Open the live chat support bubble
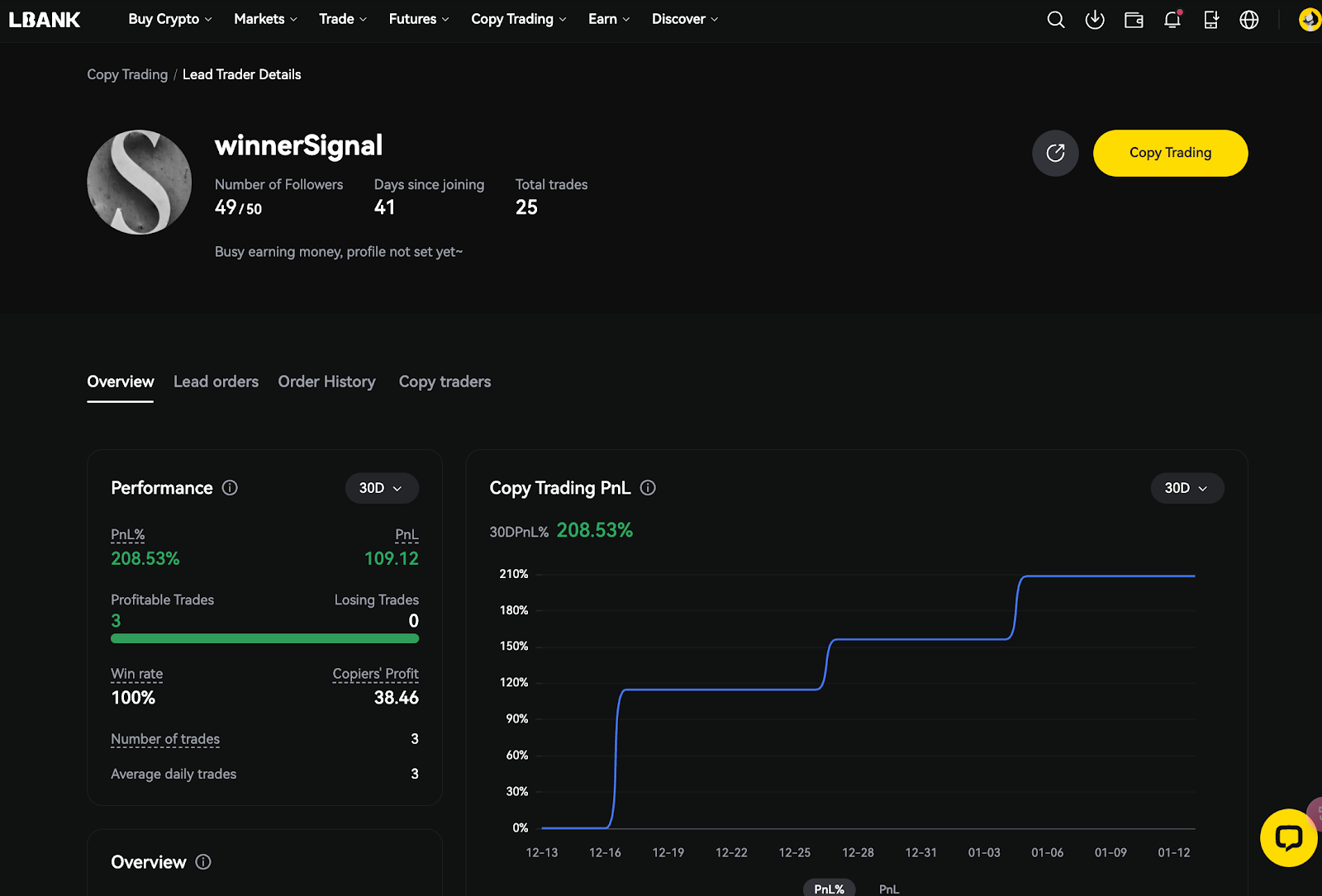This screenshot has width=1322, height=896. coord(1288,838)
